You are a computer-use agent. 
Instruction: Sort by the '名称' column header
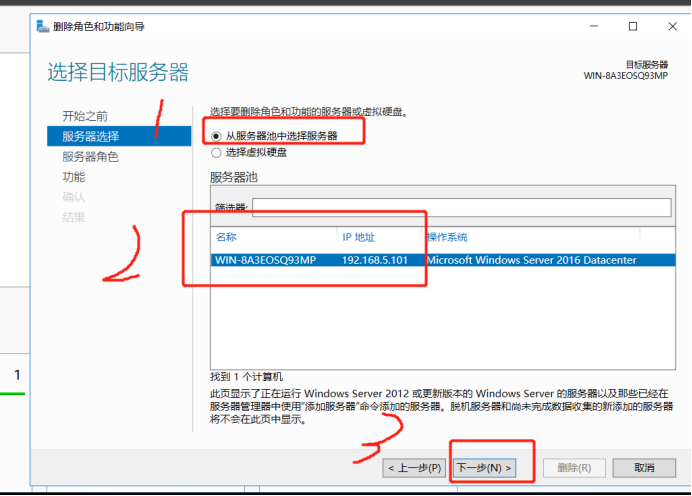(226, 237)
